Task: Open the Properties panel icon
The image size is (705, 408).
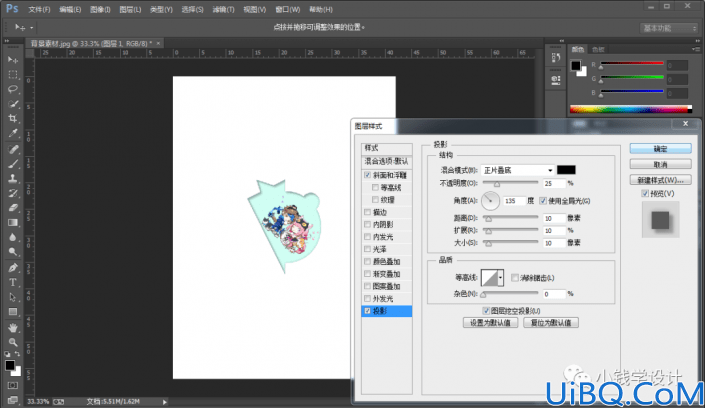Action: click(x=556, y=80)
